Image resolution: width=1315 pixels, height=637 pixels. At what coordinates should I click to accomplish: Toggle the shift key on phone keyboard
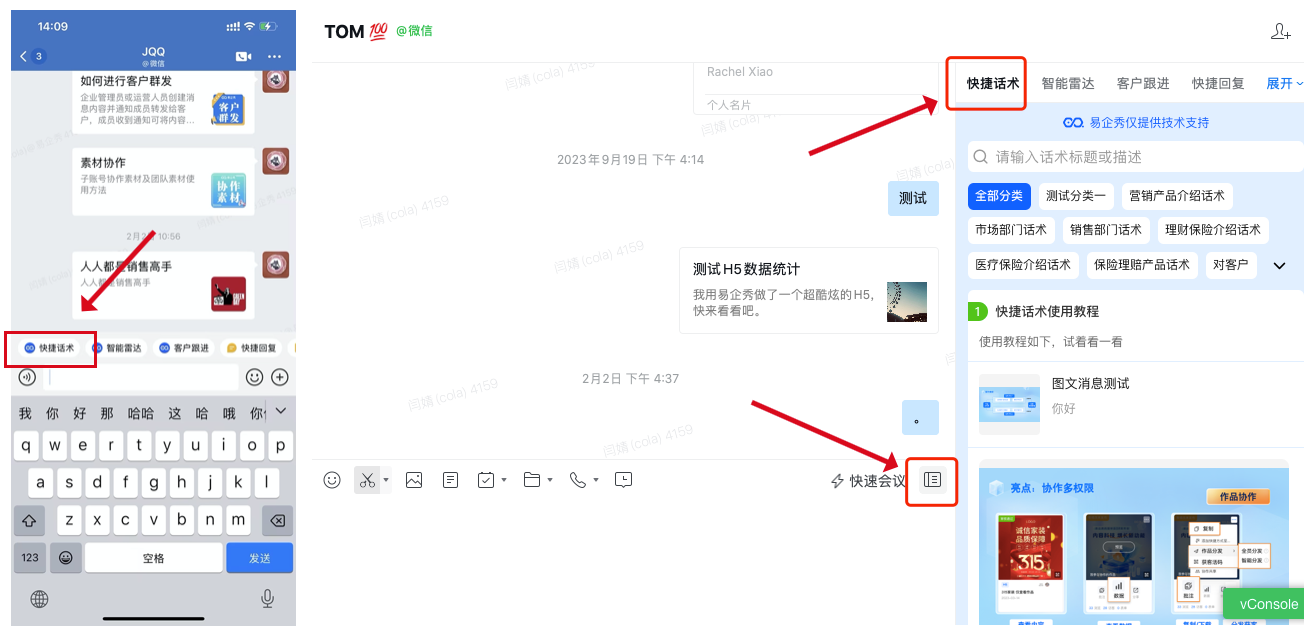pyautogui.click(x=29, y=521)
